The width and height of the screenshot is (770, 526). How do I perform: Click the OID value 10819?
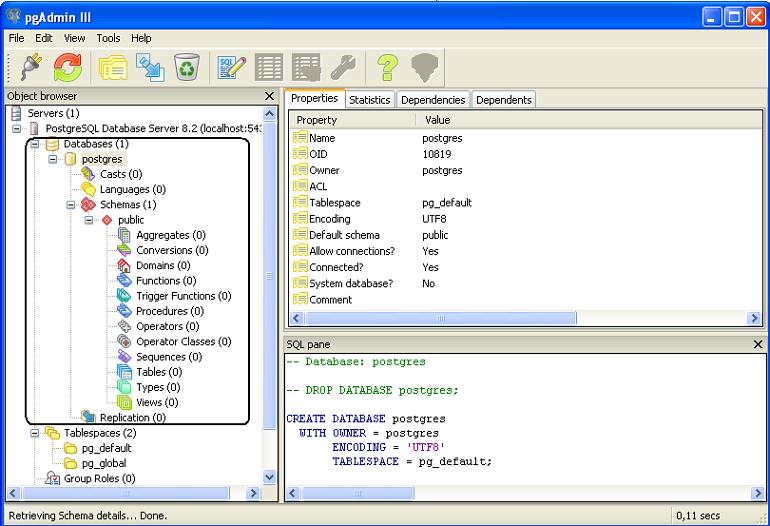pyautogui.click(x=437, y=154)
